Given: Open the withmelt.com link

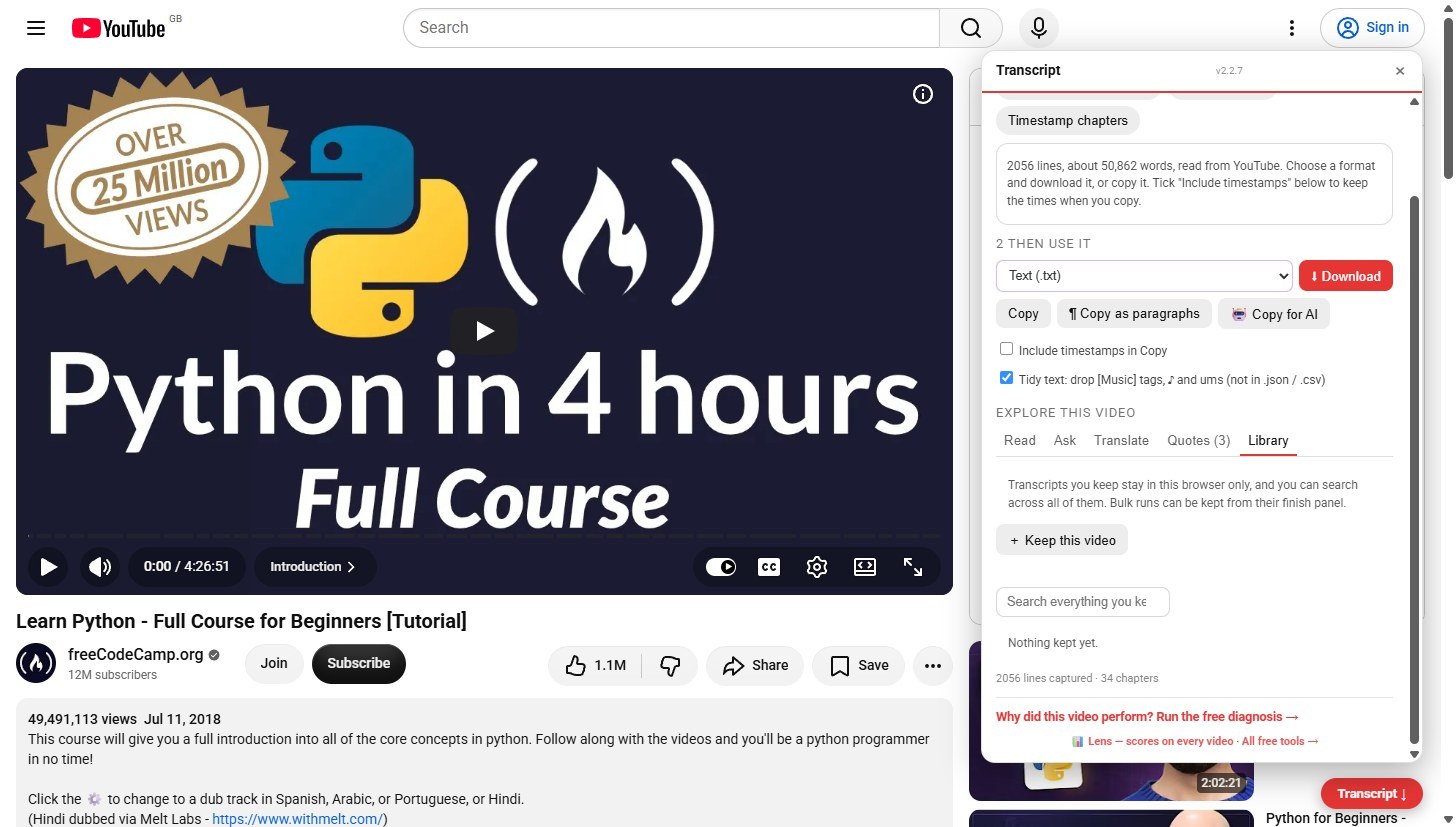Looking at the screenshot, I should 299,819.
